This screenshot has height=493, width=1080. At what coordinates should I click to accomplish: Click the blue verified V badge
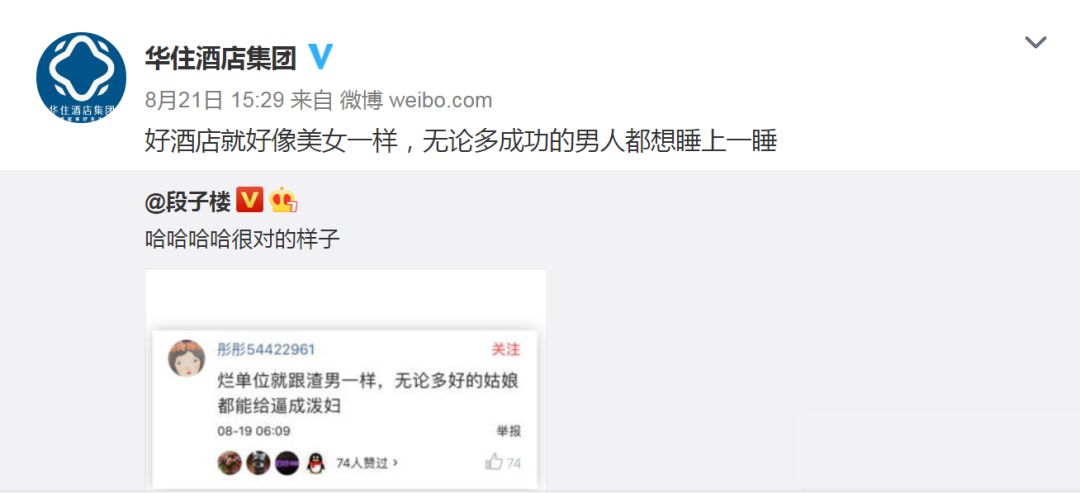[x=320, y=57]
